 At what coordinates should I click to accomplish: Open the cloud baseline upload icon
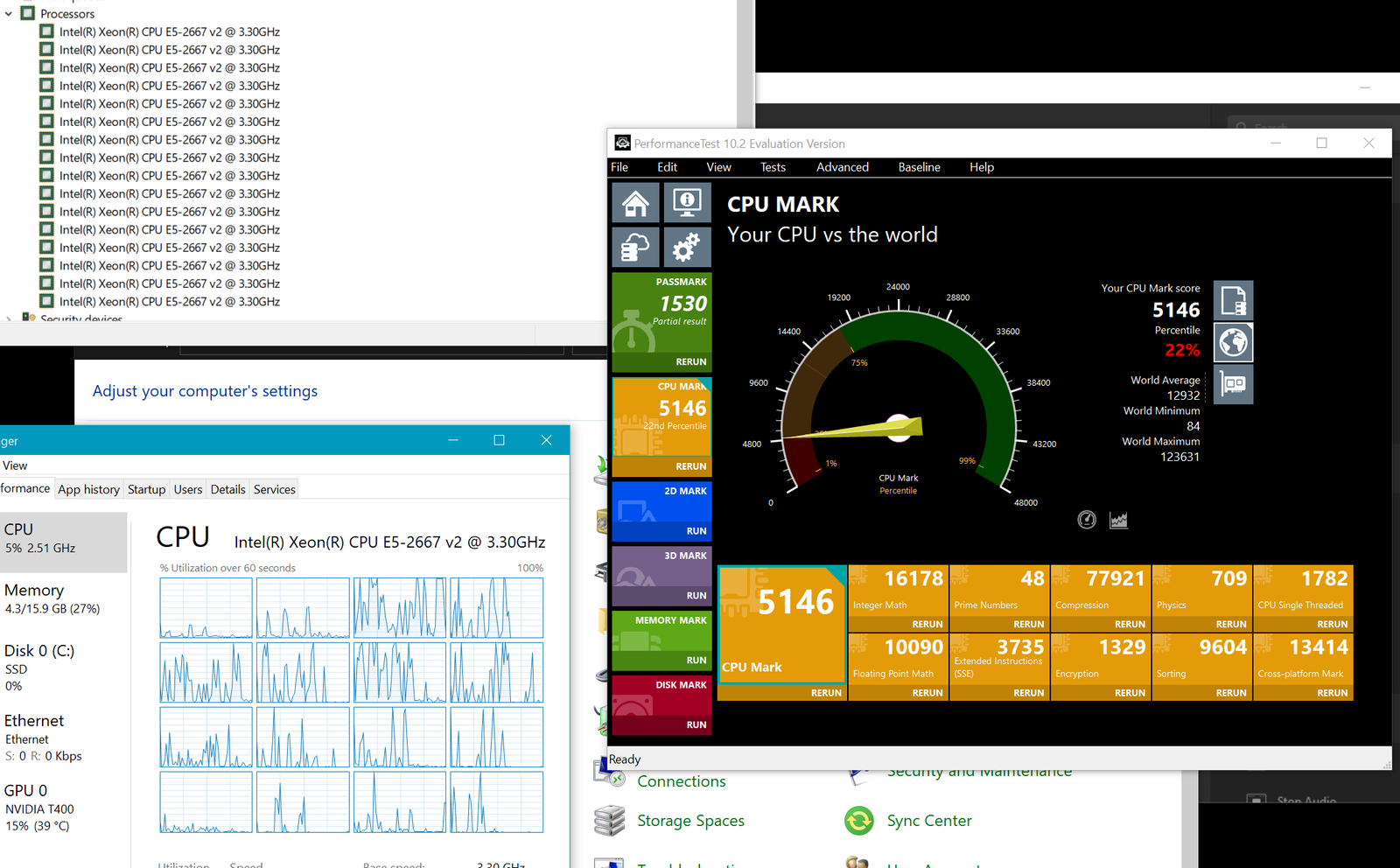635,247
